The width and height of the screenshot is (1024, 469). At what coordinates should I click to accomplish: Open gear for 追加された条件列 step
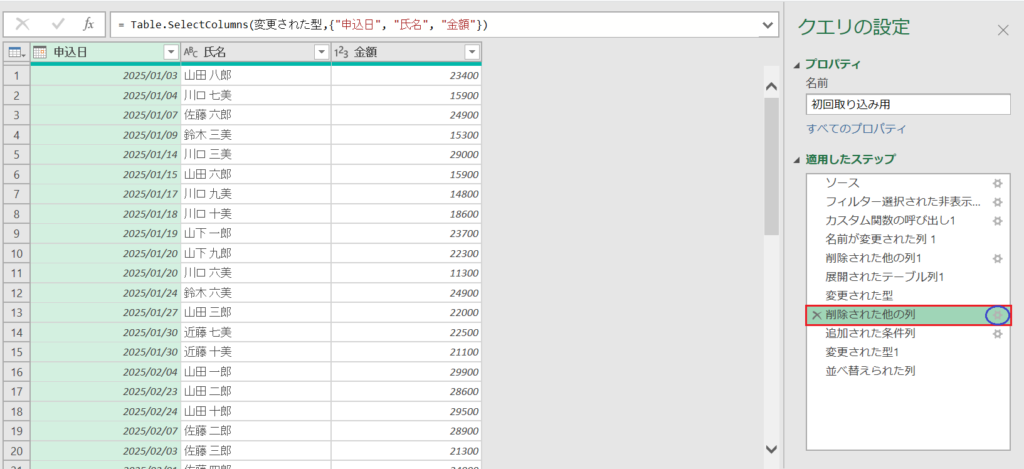click(x=997, y=334)
